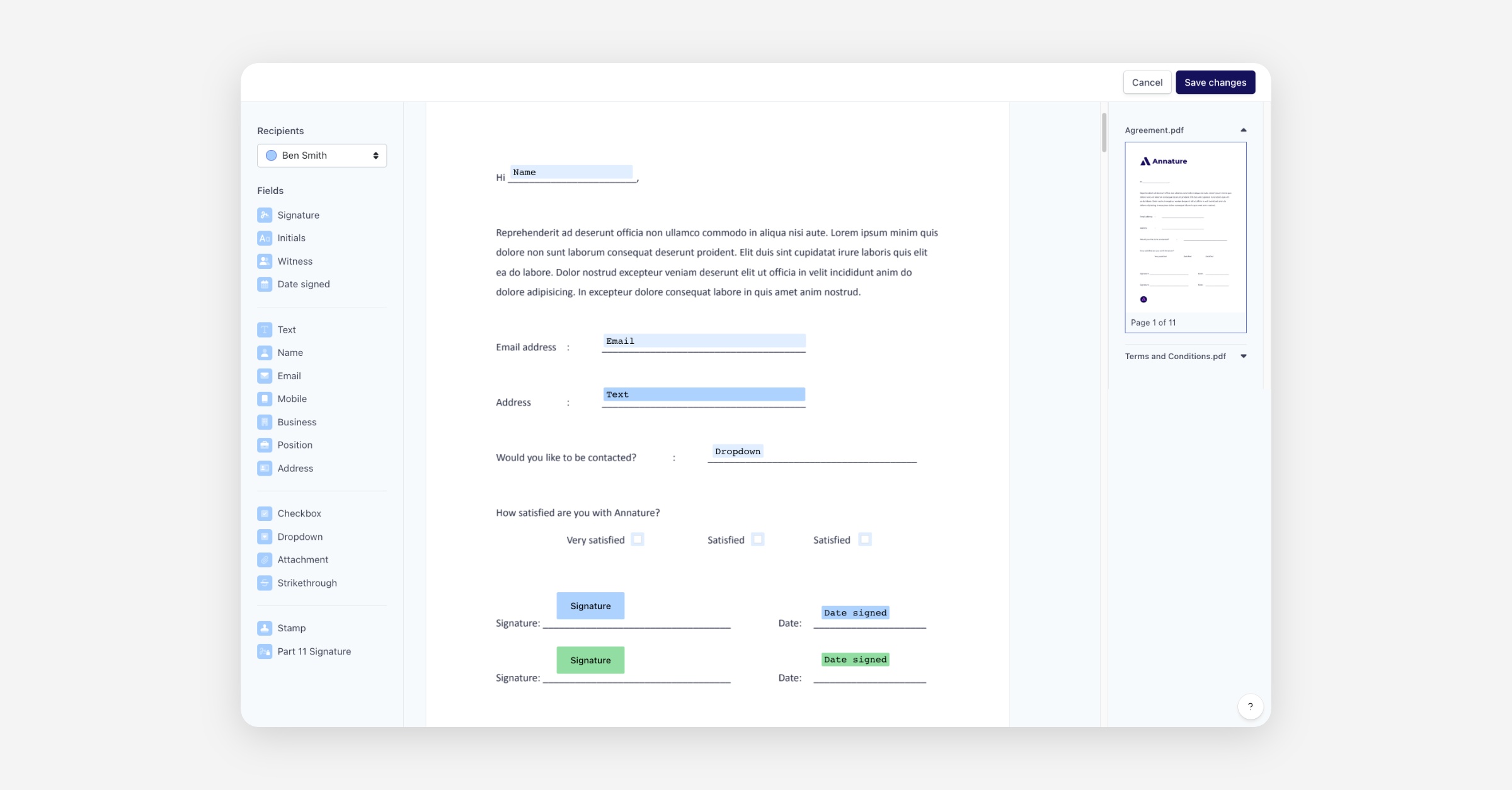This screenshot has height=790, width=1512.
Task: Click the green Signature field block
Action: [590, 660]
